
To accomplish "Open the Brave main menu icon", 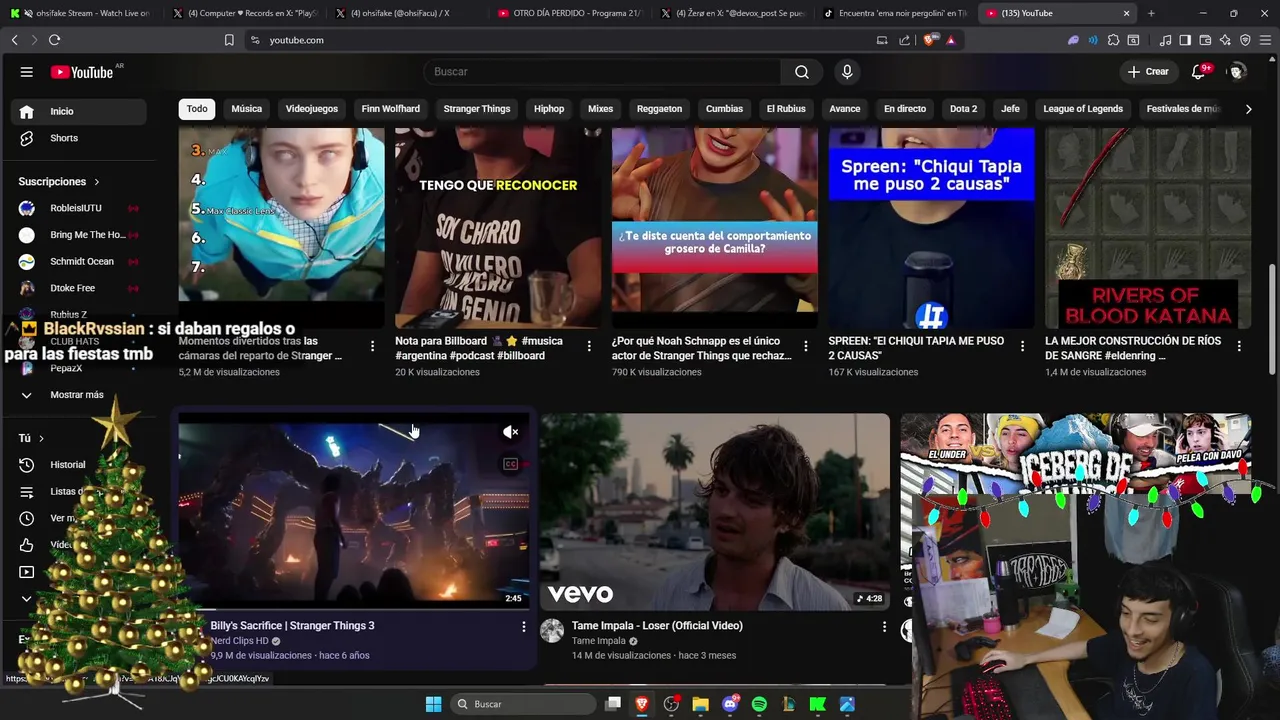I will (1265, 40).
